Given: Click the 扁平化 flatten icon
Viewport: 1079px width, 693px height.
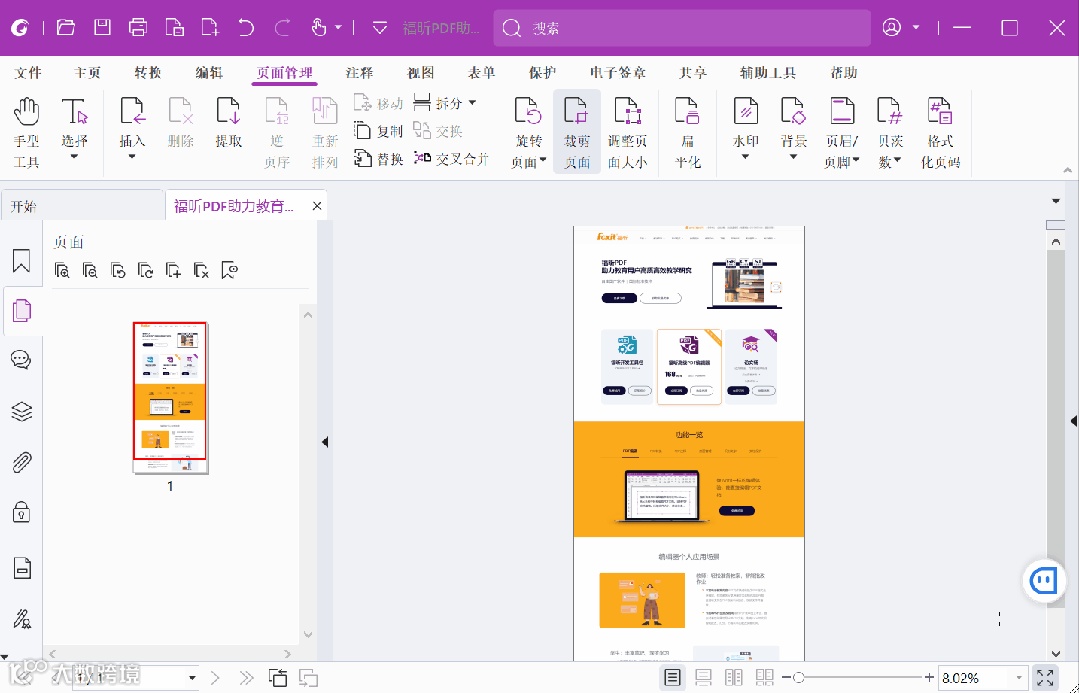Looking at the screenshot, I should tap(687, 131).
